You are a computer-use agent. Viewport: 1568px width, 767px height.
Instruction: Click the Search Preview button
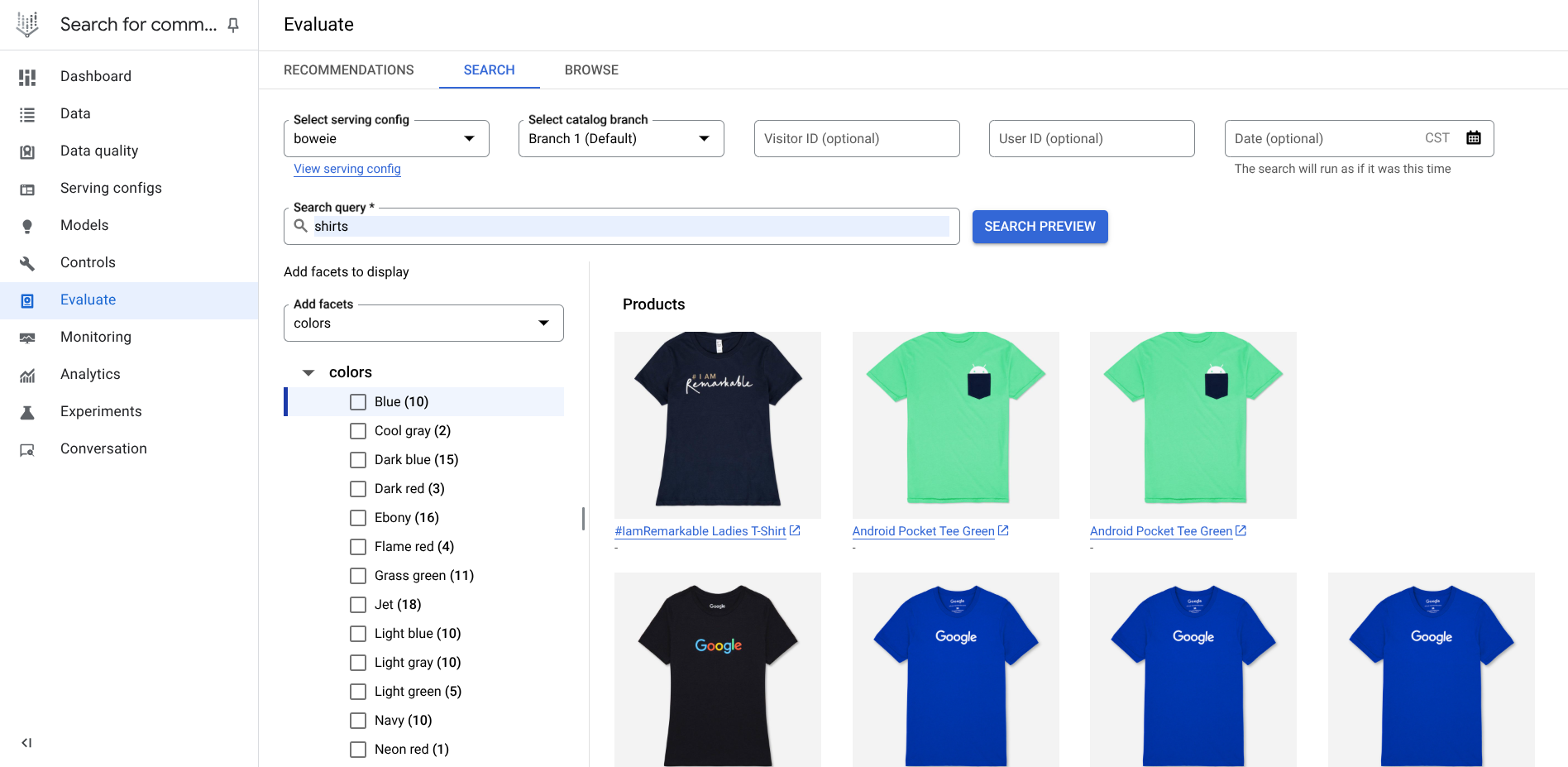(1040, 226)
